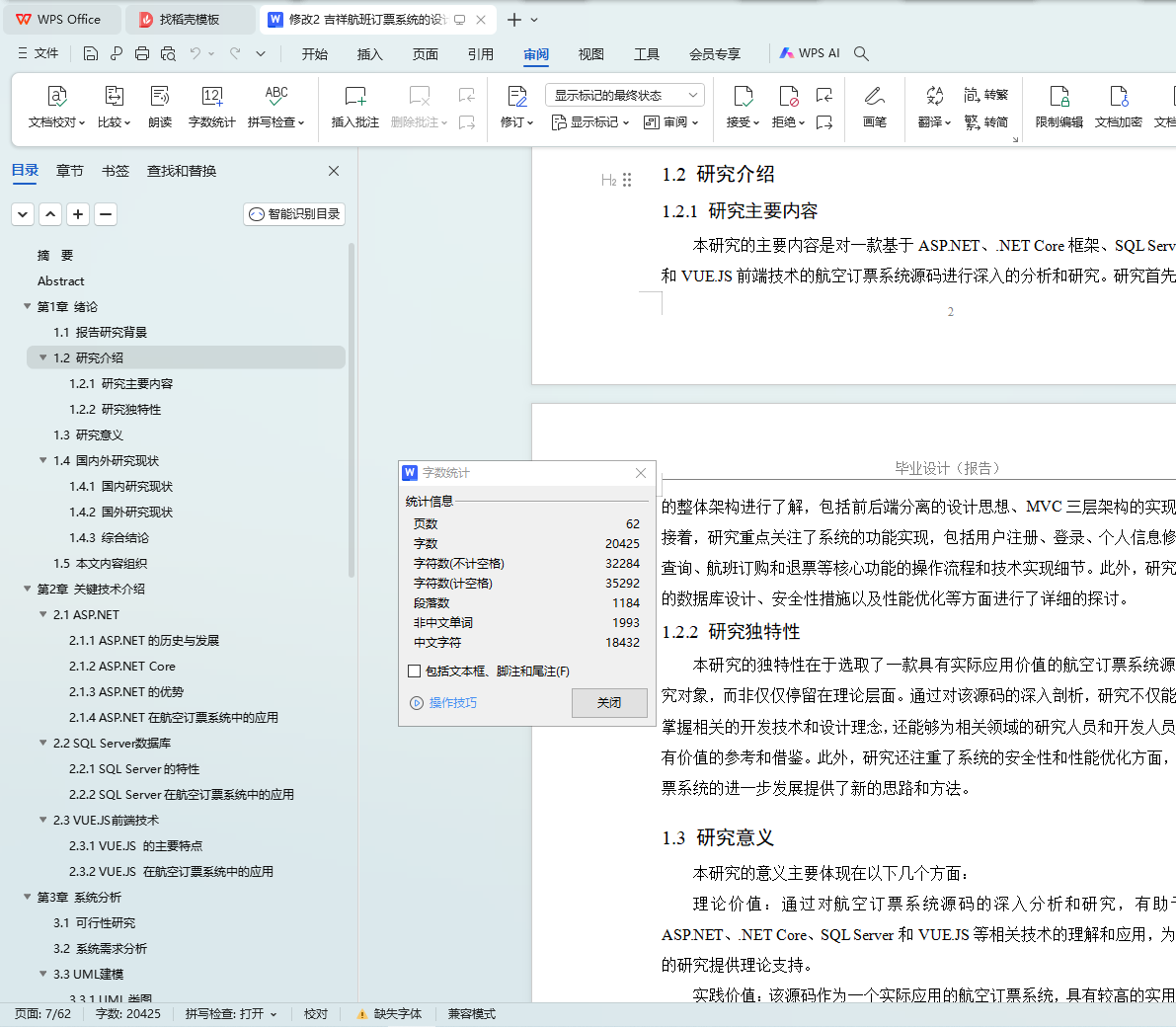Click the minus button to collapse outline levels
Viewport: 1176px width, 1027px height.
pos(106,214)
